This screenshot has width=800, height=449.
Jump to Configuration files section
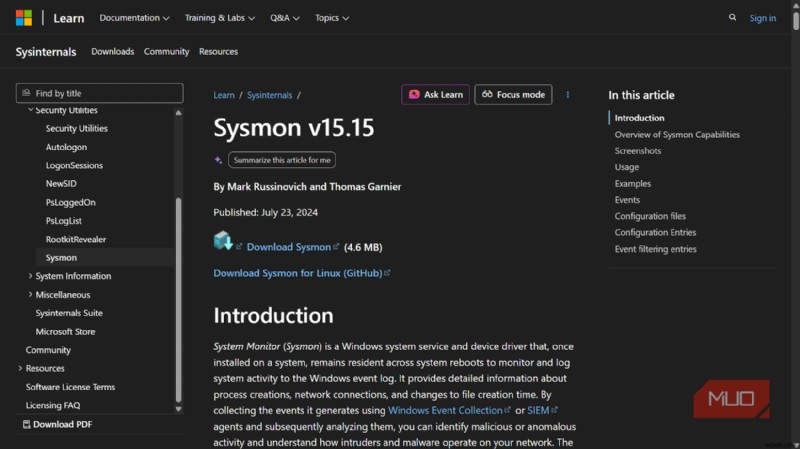click(x=650, y=216)
